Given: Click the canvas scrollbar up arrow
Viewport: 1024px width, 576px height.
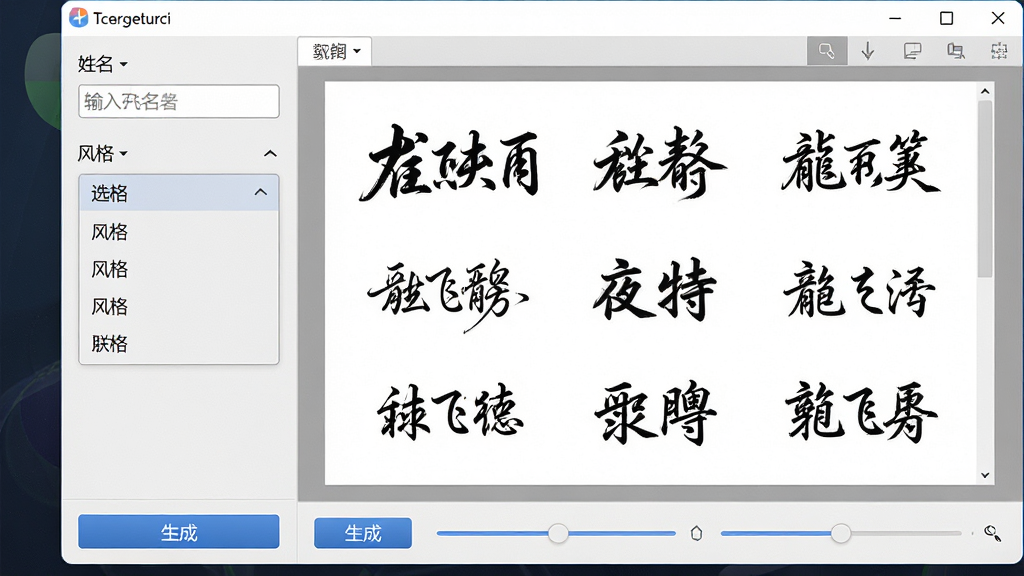Looking at the screenshot, I should 985,91.
